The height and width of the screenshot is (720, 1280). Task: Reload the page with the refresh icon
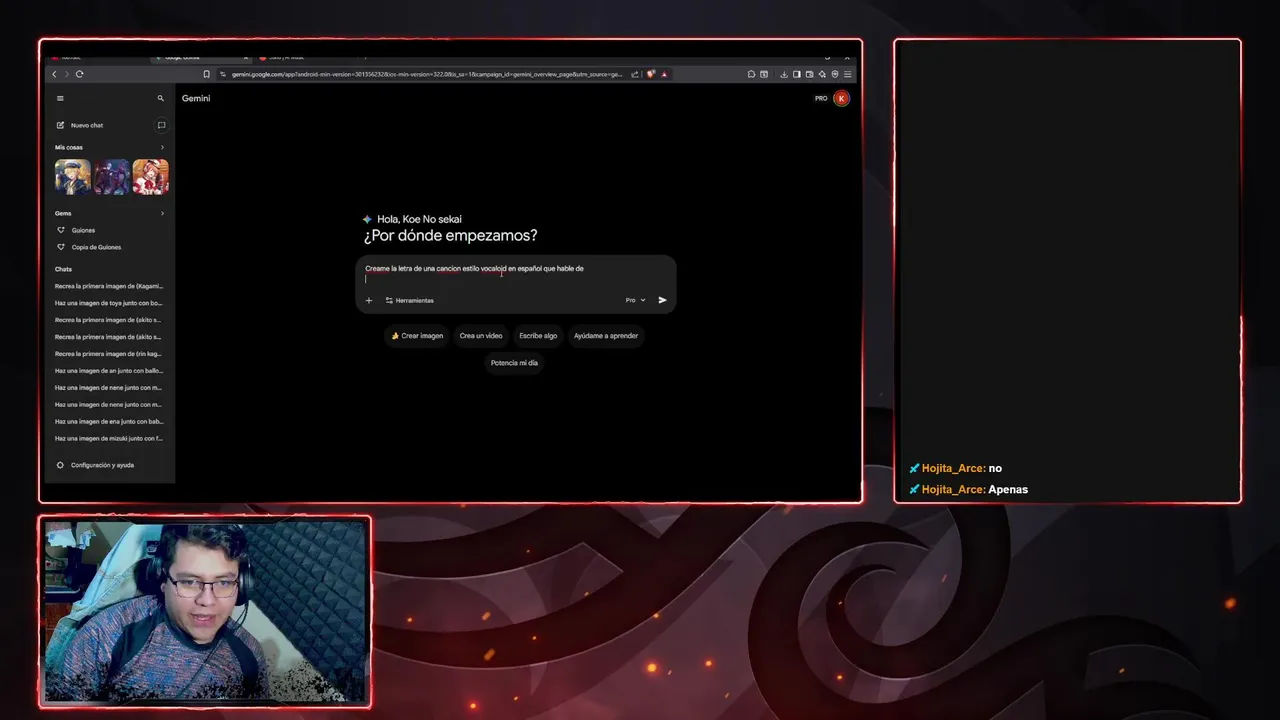(80, 74)
